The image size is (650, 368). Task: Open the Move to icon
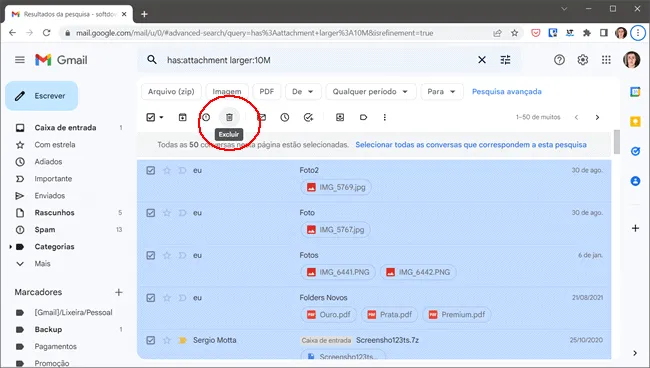tap(340, 117)
